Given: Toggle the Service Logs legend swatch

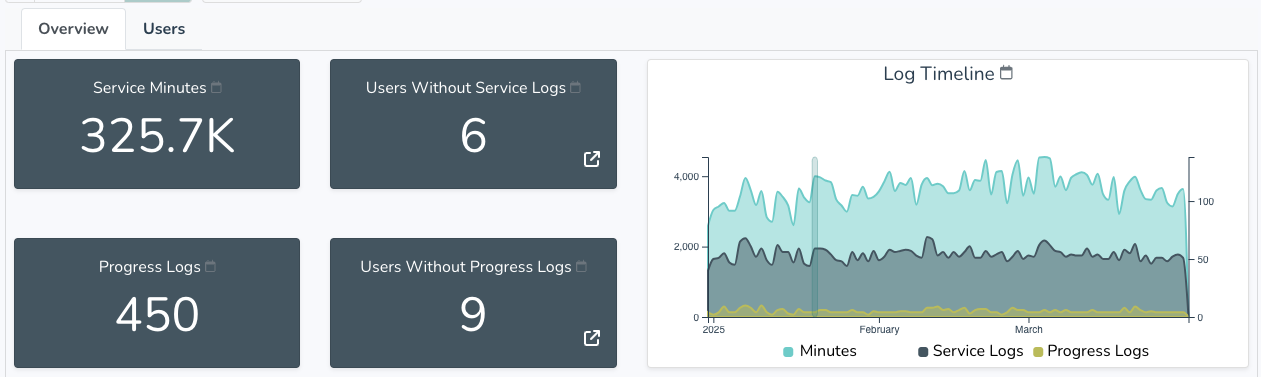Looking at the screenshot, I should point(923,352).
